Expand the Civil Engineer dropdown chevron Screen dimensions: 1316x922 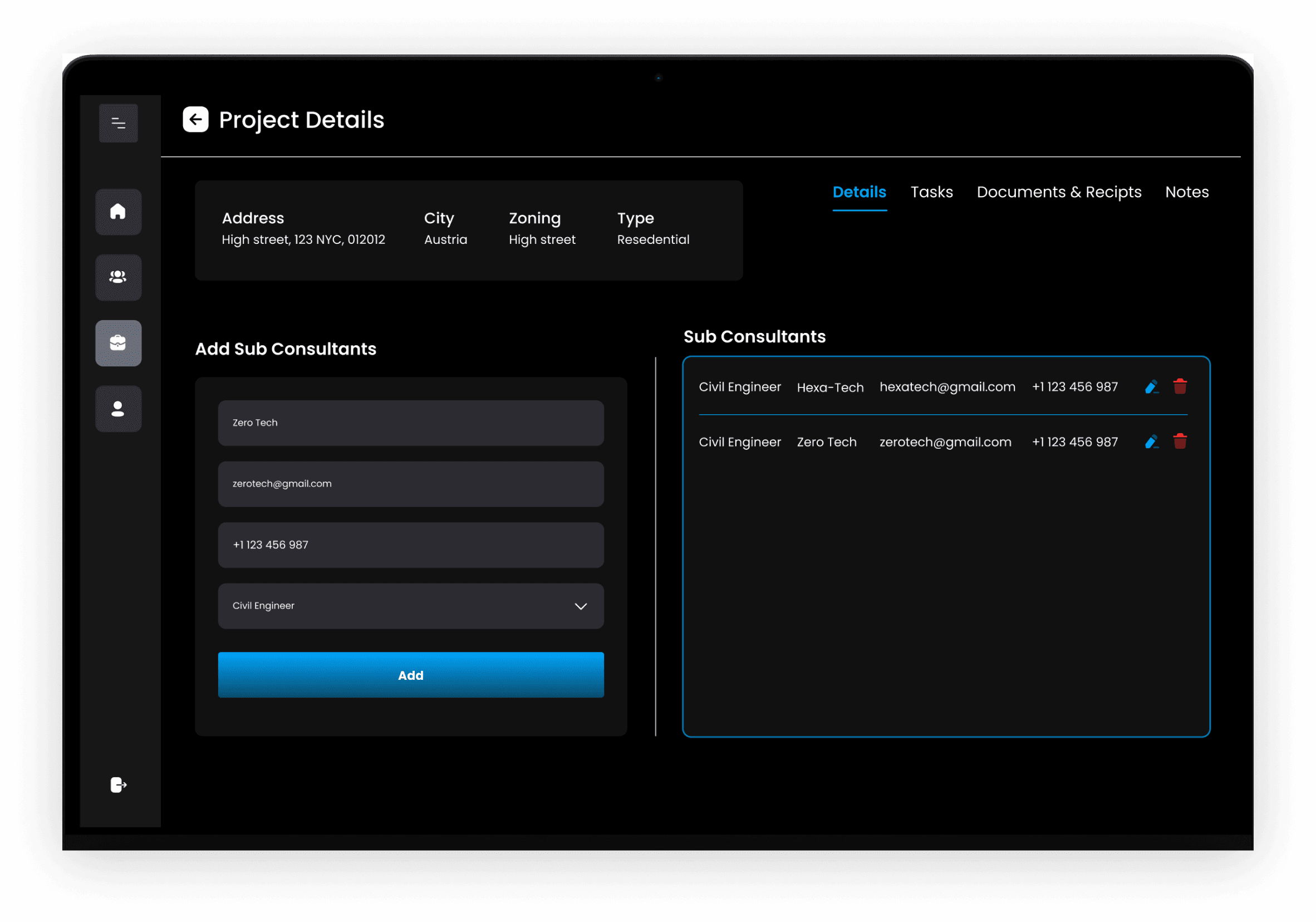[581, 606]
